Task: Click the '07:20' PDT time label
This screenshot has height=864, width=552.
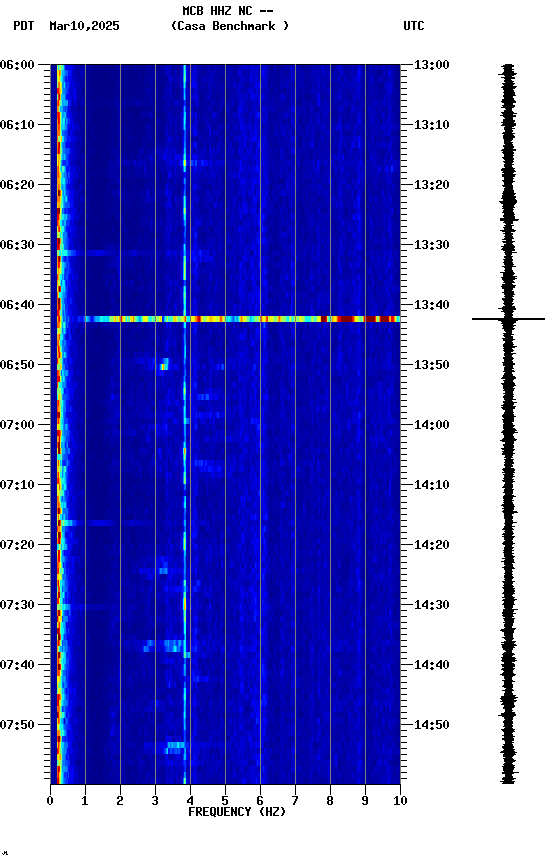Action: pos(17,546)
